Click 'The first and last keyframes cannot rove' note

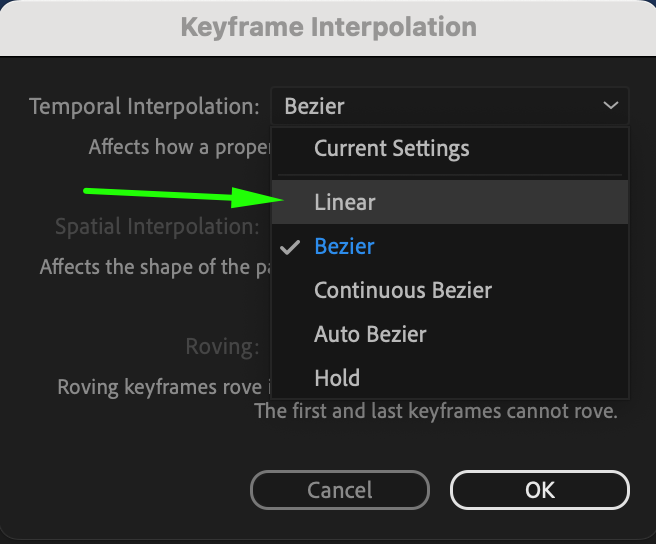coord(435,411)
